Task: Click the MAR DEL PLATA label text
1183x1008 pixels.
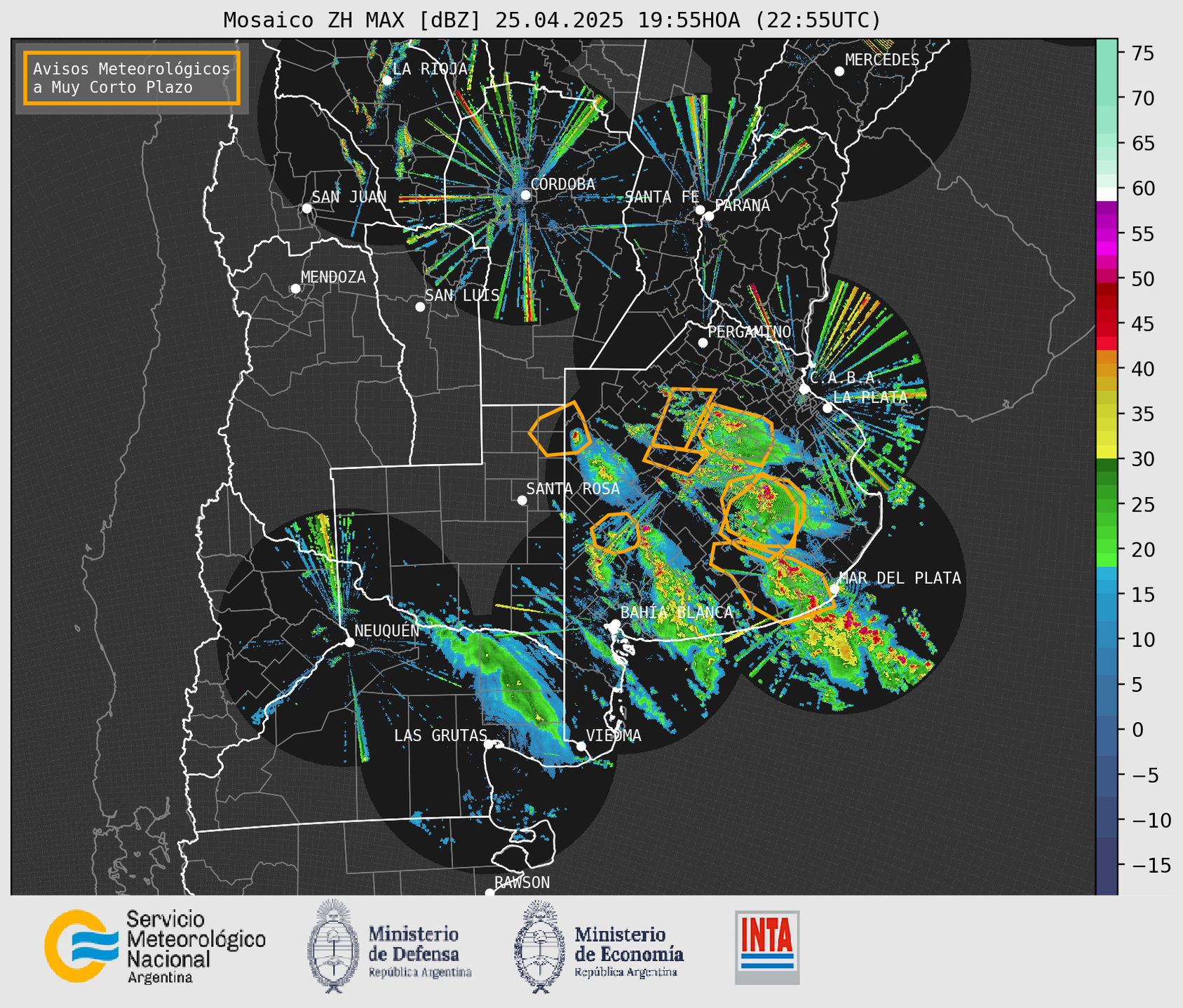Action: 900,578
